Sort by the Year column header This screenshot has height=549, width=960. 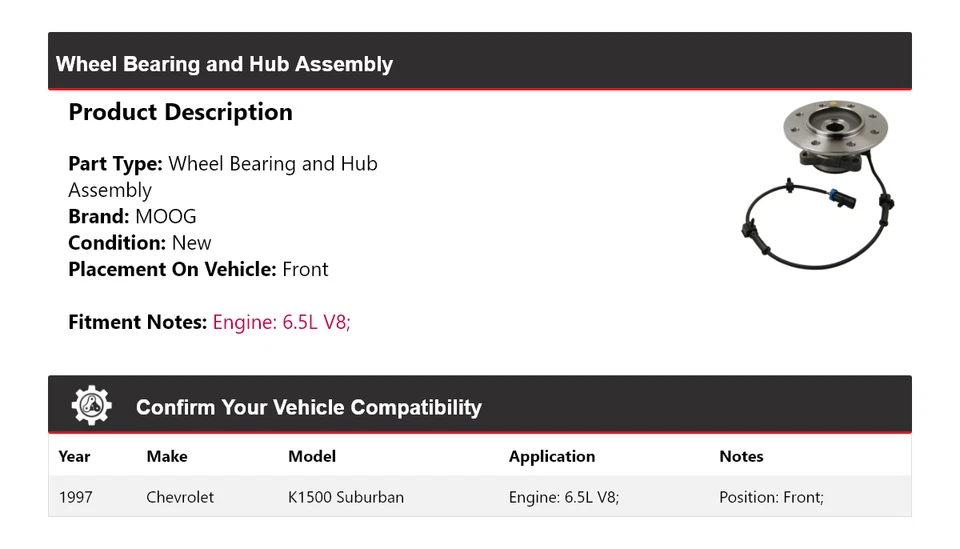coord(74,456)
